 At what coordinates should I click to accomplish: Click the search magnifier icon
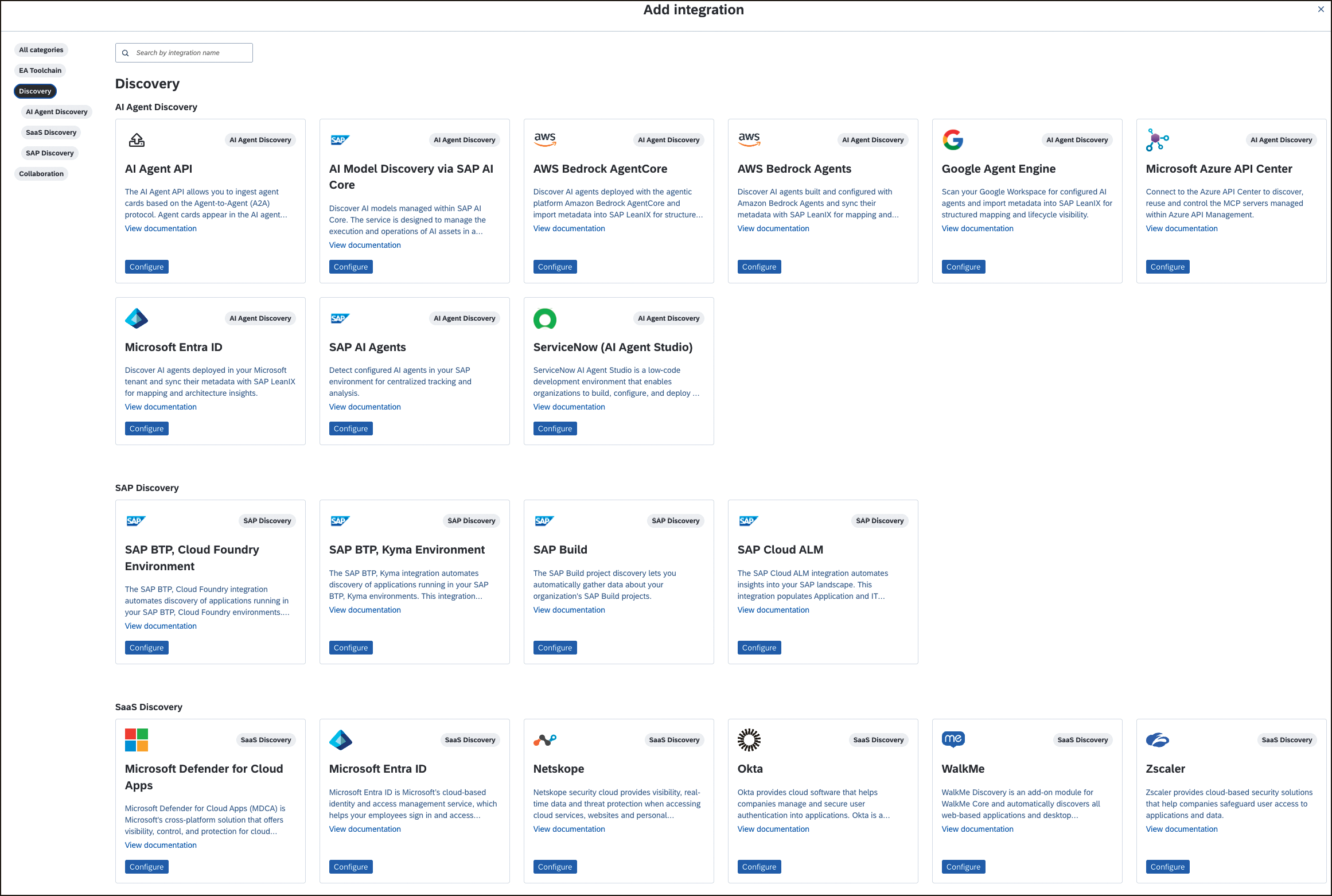pos(126,53)
